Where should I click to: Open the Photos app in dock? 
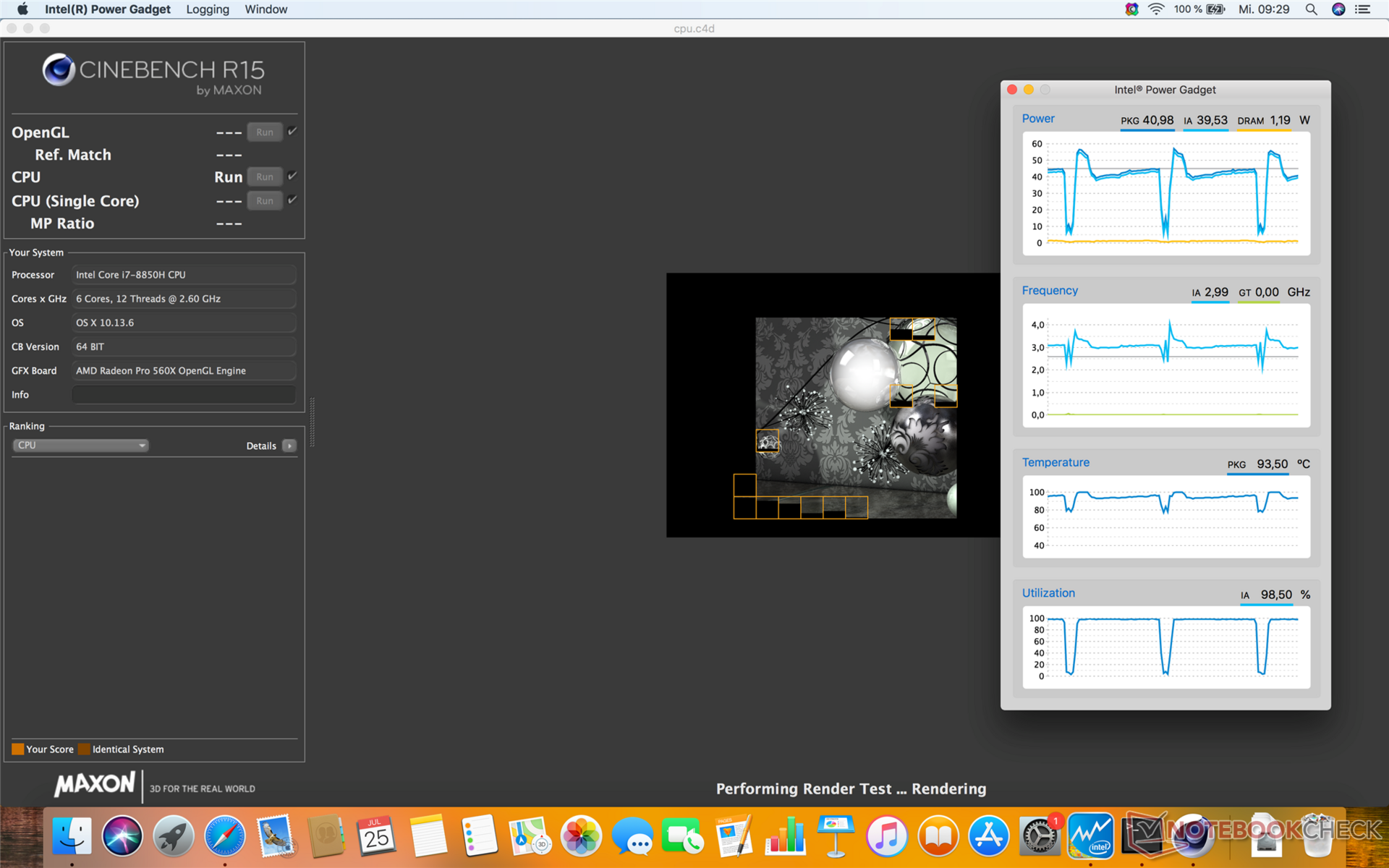581,836
